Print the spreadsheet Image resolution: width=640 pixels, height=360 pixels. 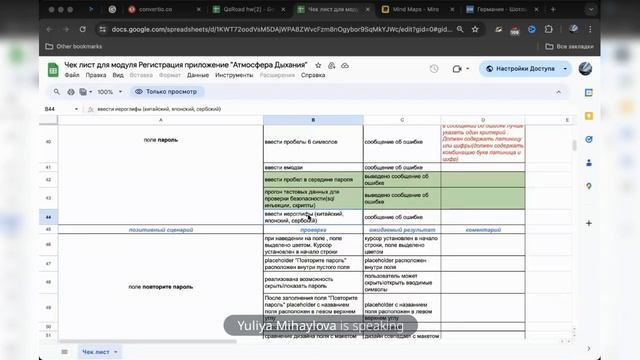point(71,92)
